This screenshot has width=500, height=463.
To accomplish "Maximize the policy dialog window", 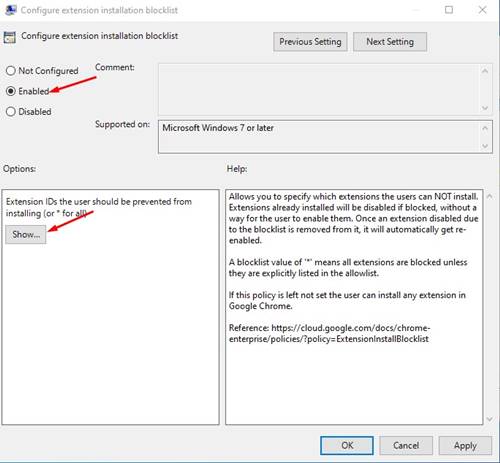I will click(449, 10).
